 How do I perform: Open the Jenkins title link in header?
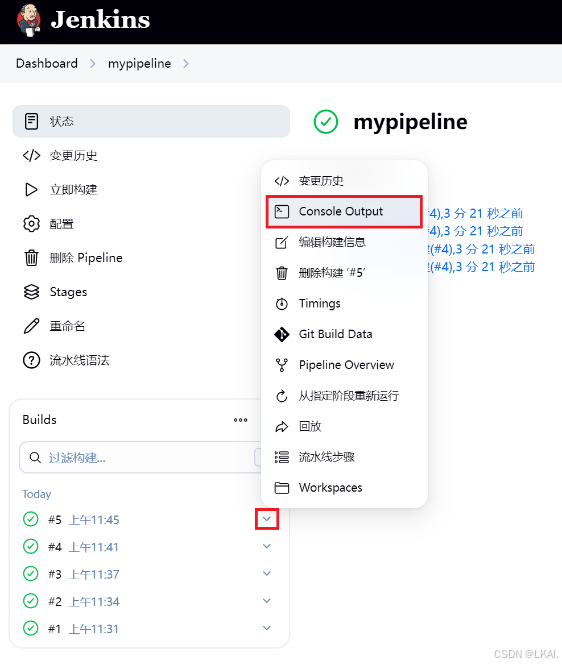click(x=100, y=20)
